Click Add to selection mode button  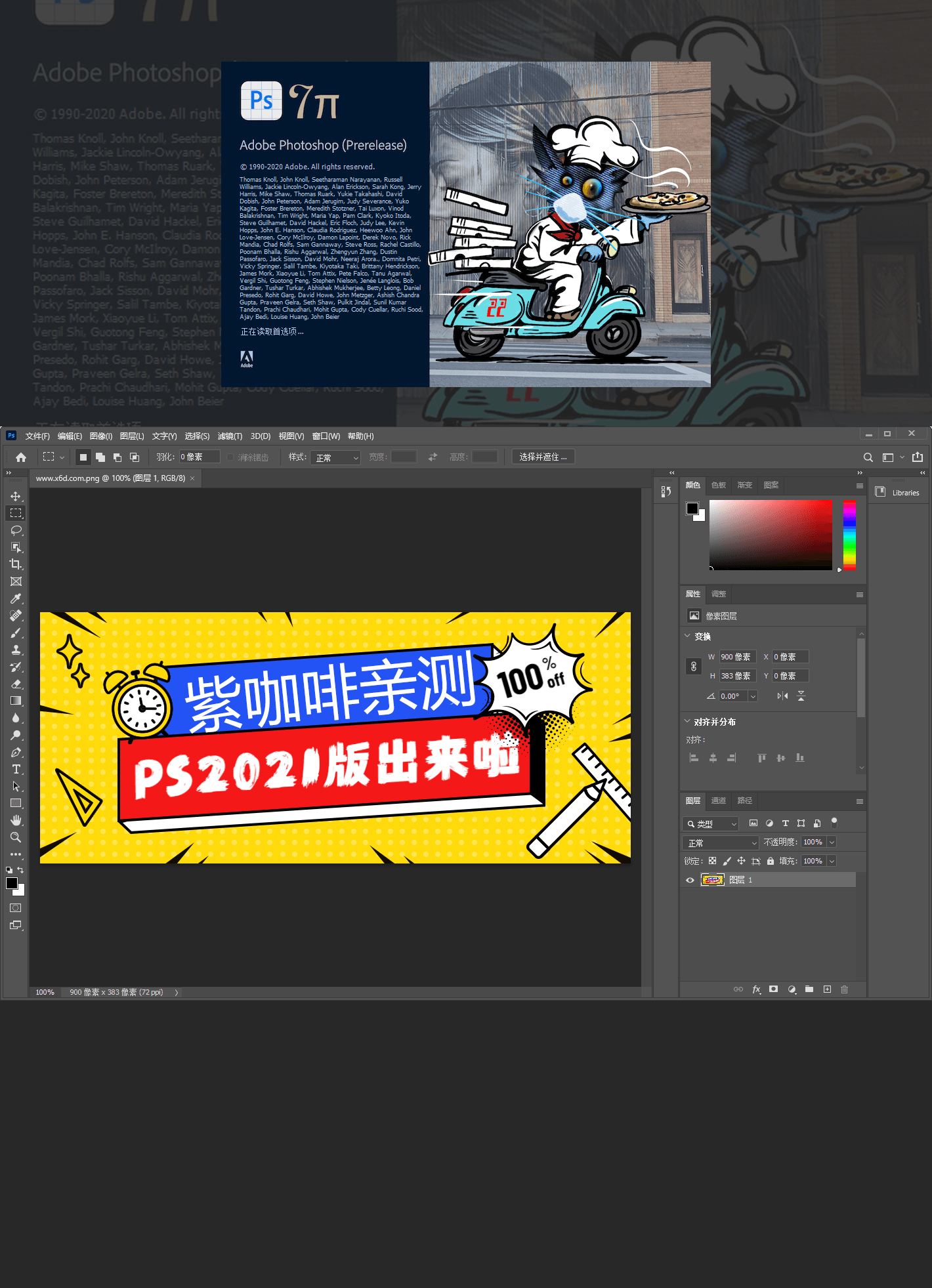100,457
